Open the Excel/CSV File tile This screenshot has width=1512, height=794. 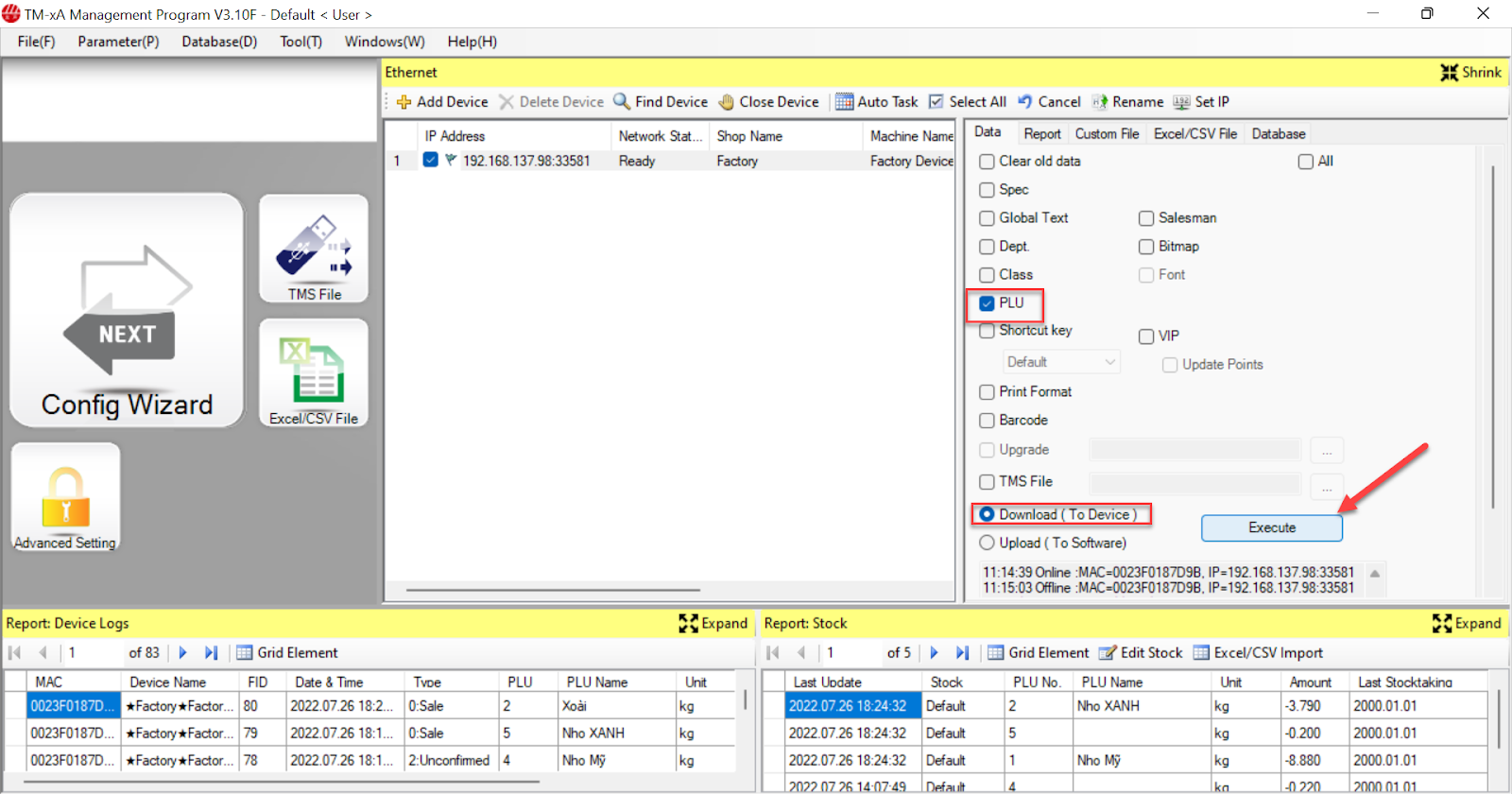(x=314, y=372)
